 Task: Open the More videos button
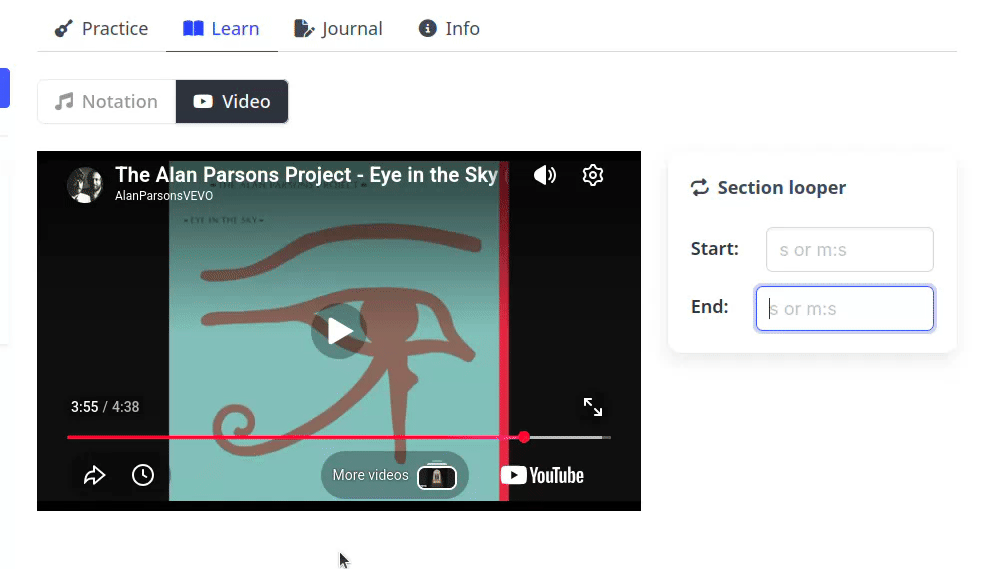coord(394,475)
